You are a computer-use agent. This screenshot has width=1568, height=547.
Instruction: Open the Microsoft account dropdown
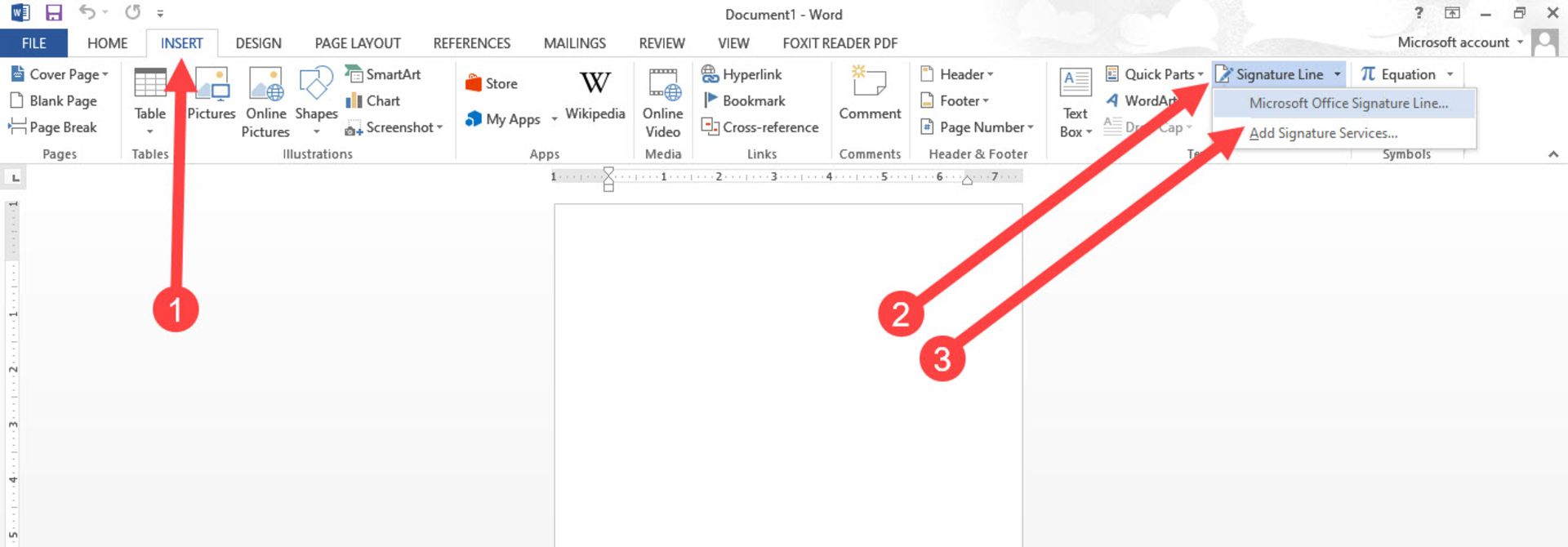(1520, 42)
